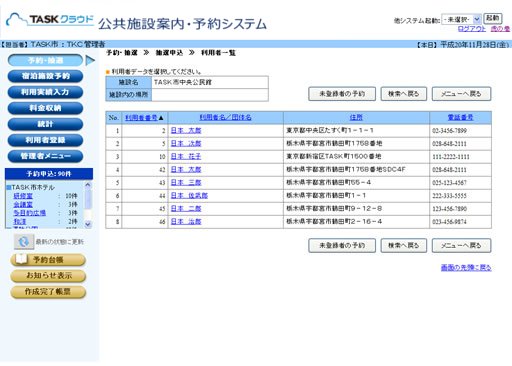This screenshot has width=512, height=366.
Task: Click the 研修室 link in the sidebar
Action: [23, 196]
